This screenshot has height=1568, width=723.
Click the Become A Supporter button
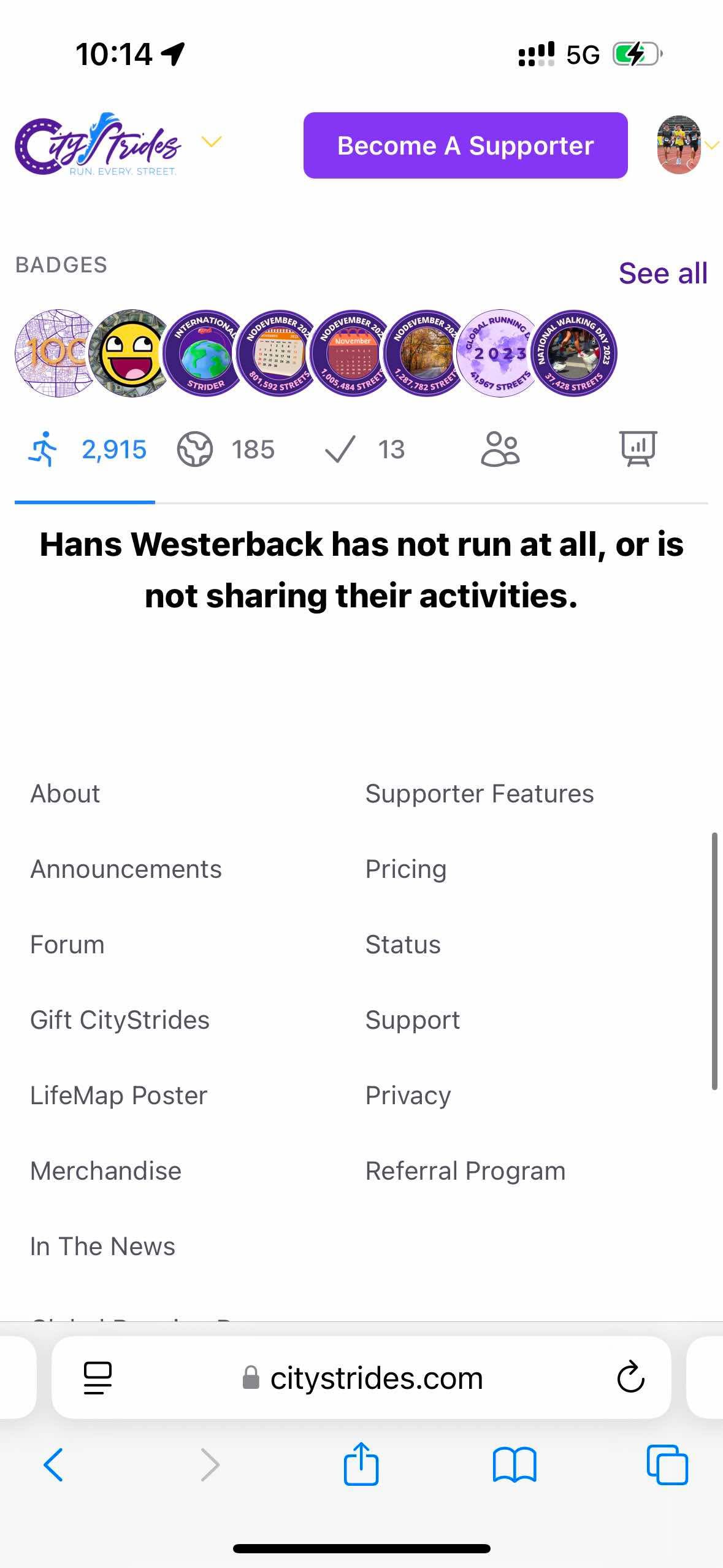[465, 145]
